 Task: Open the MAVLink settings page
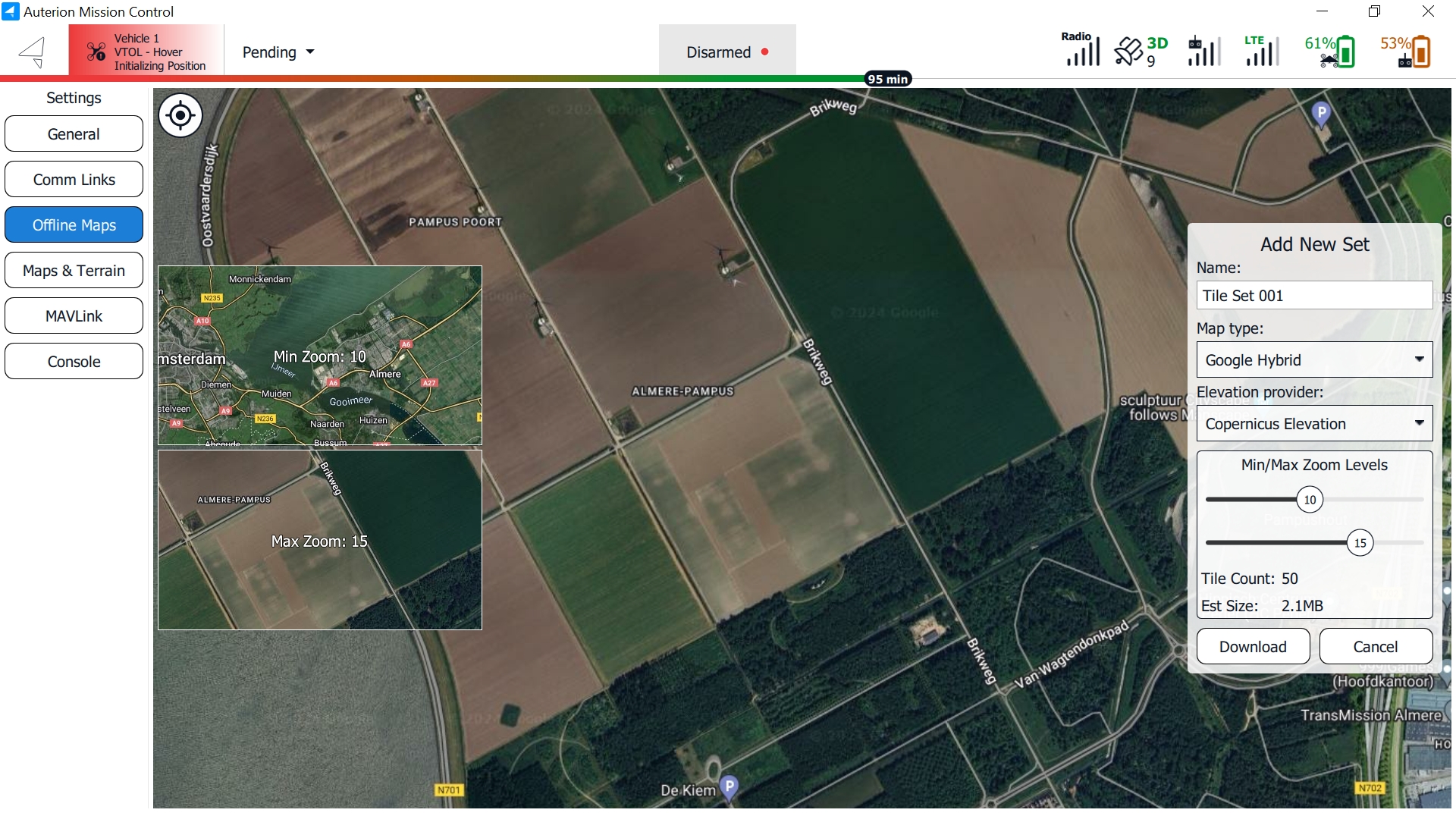tap(74, 316)
